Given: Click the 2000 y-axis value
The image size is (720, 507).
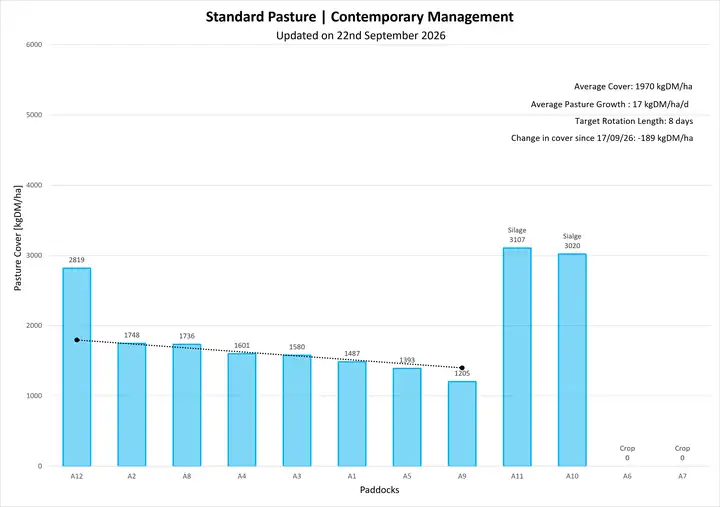Looking at the screenshot, I should tap(34, 326).
